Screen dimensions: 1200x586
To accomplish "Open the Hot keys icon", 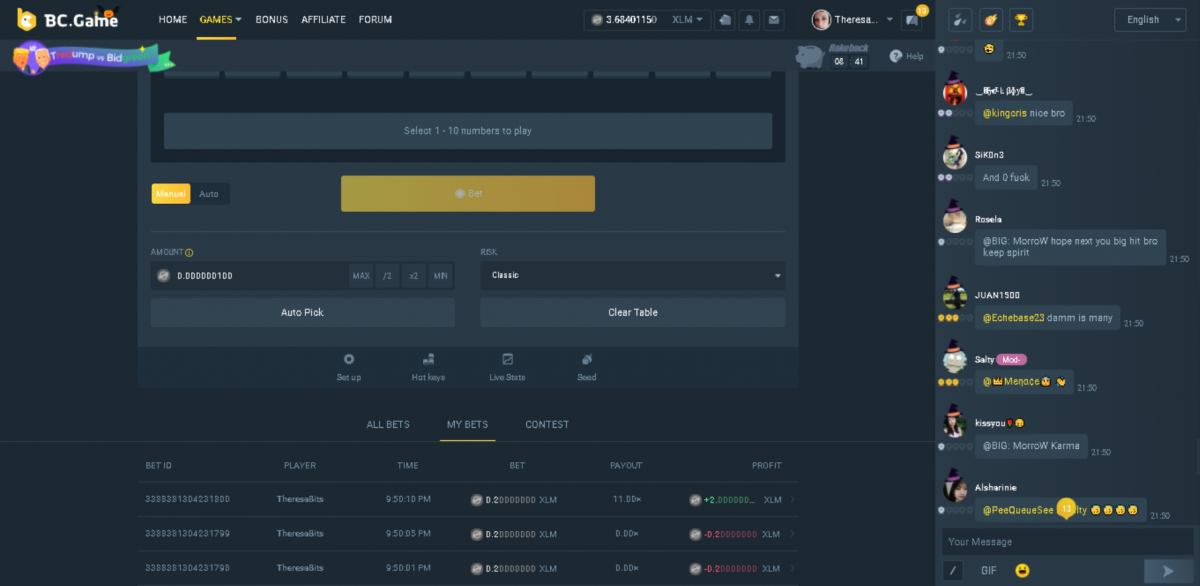I will [428, 366].
